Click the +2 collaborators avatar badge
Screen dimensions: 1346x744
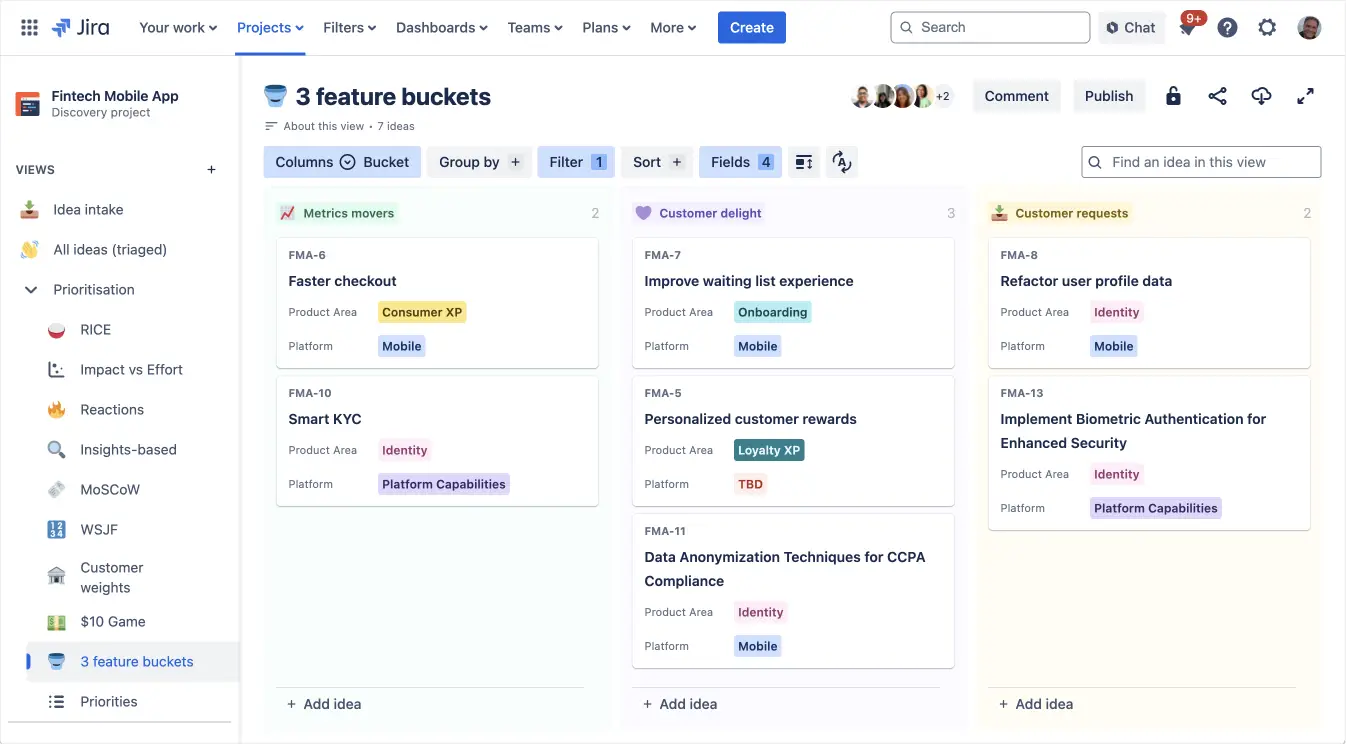[x=943, y=96]
